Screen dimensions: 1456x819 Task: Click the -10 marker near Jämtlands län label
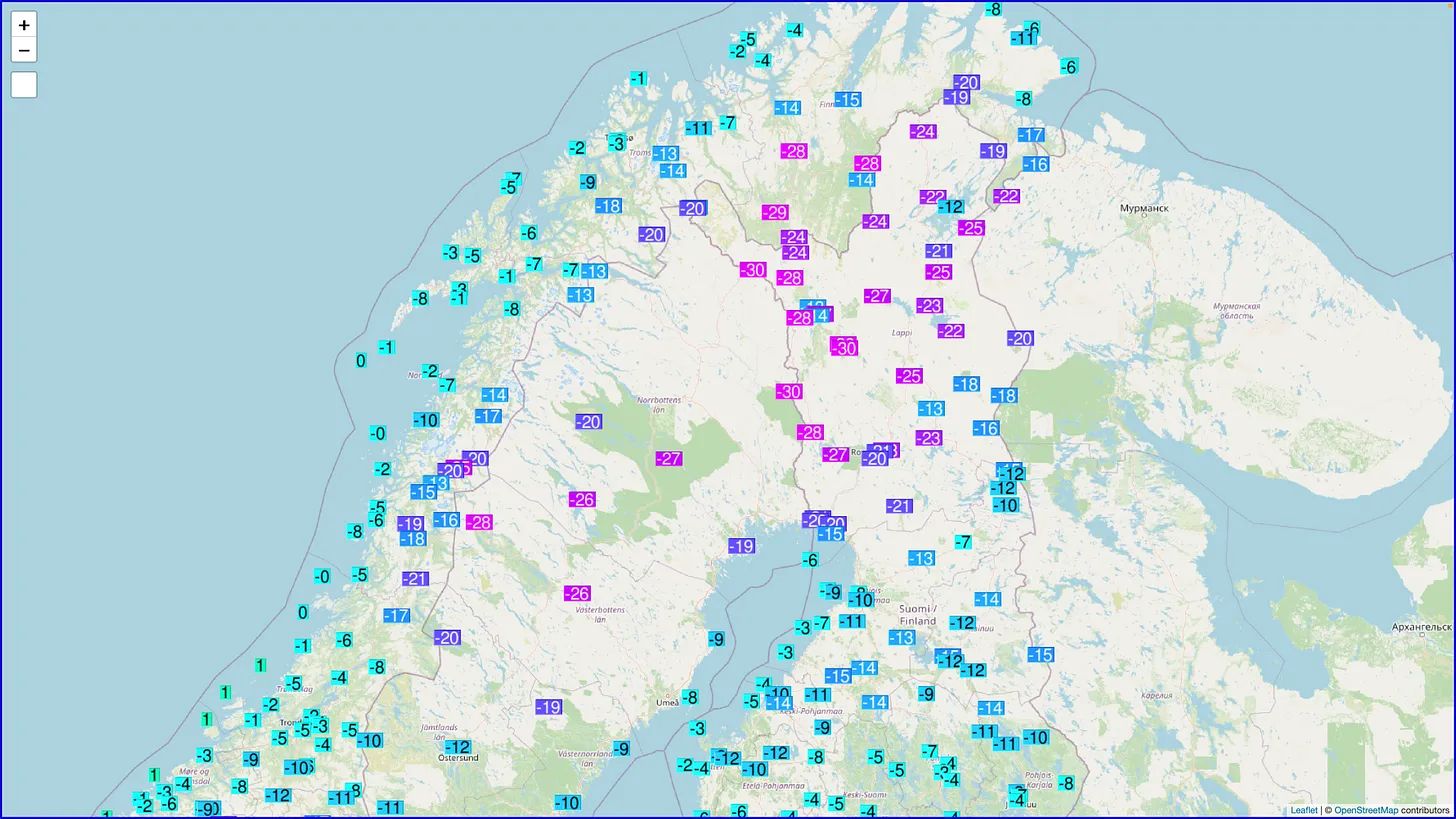click(370, 741)
